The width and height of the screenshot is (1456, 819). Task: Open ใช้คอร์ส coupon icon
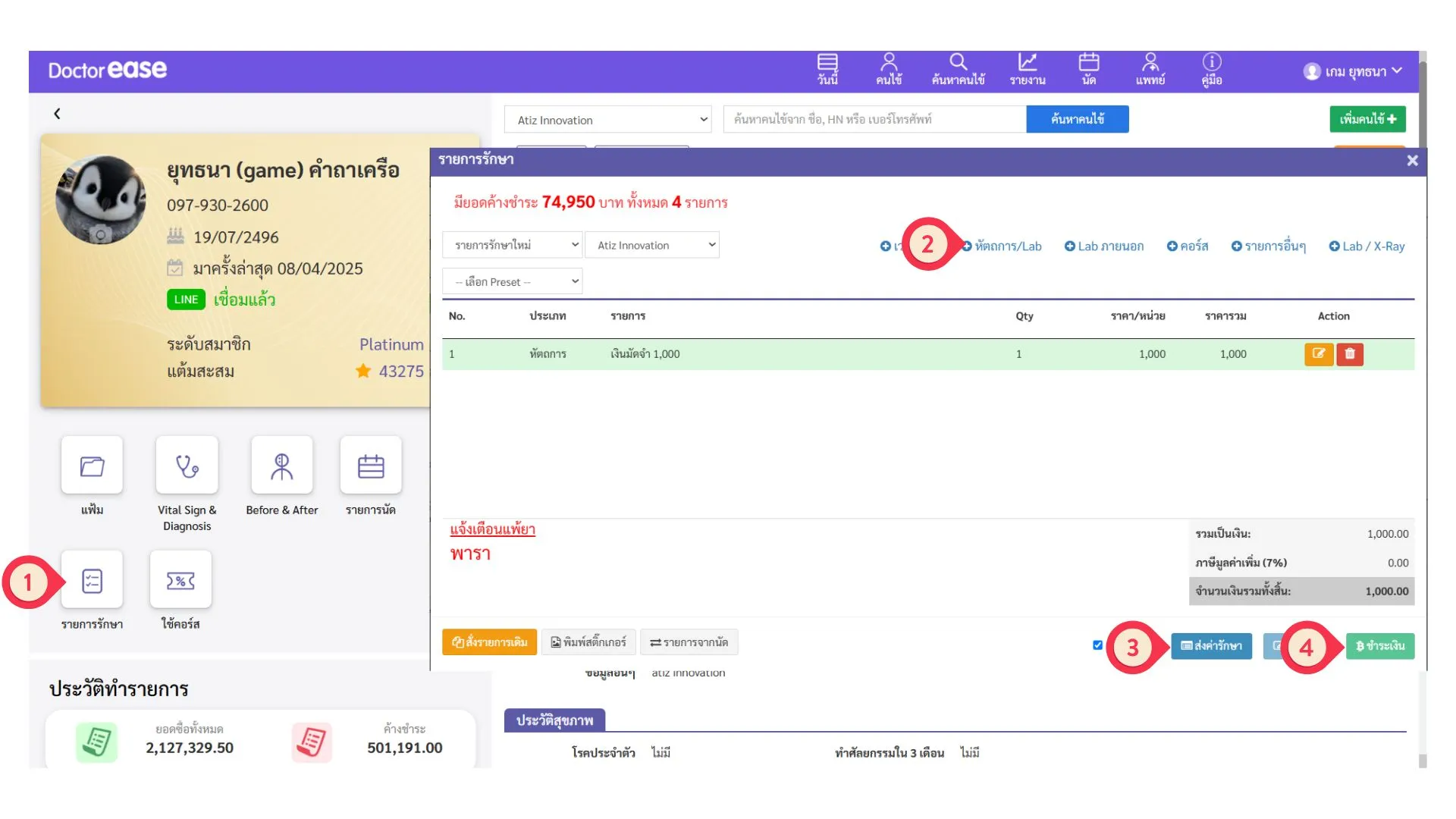pyautogui.click(x=180, y=580)
